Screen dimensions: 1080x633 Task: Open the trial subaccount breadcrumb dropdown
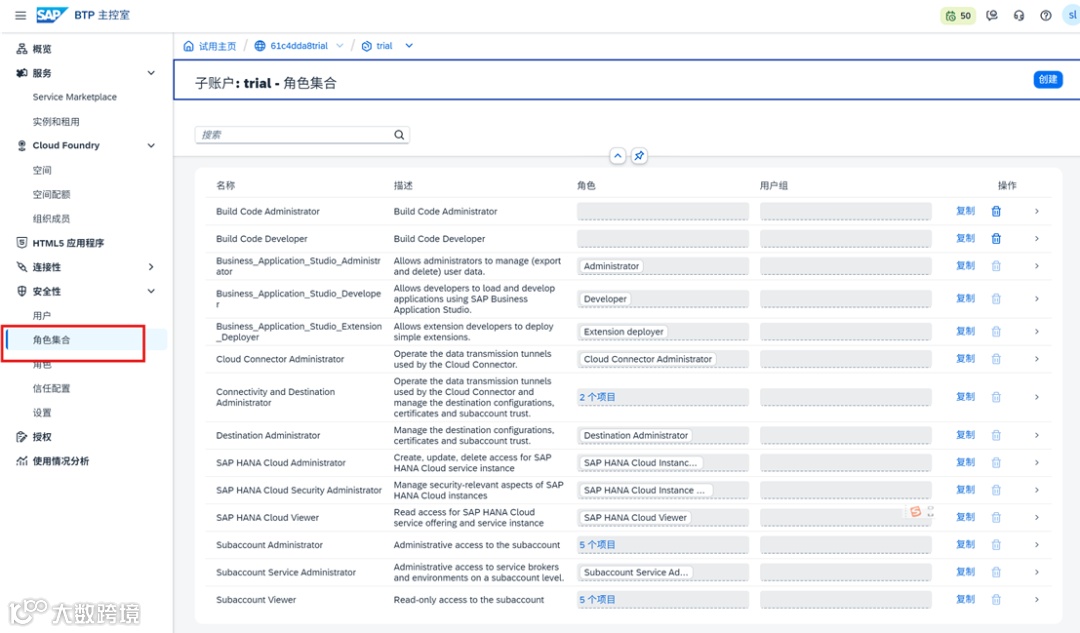[x=409, y=46]
